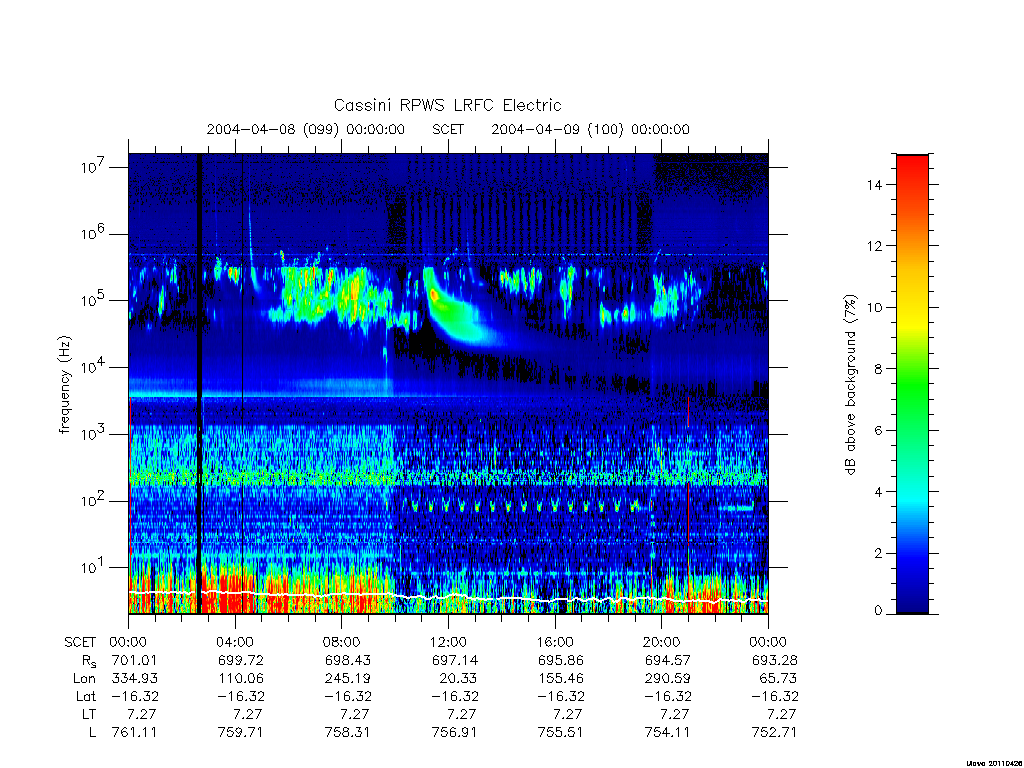1024x768 pixels.
Task: Click the '2' tick on the color bar
Action: [x=878, y=553]
